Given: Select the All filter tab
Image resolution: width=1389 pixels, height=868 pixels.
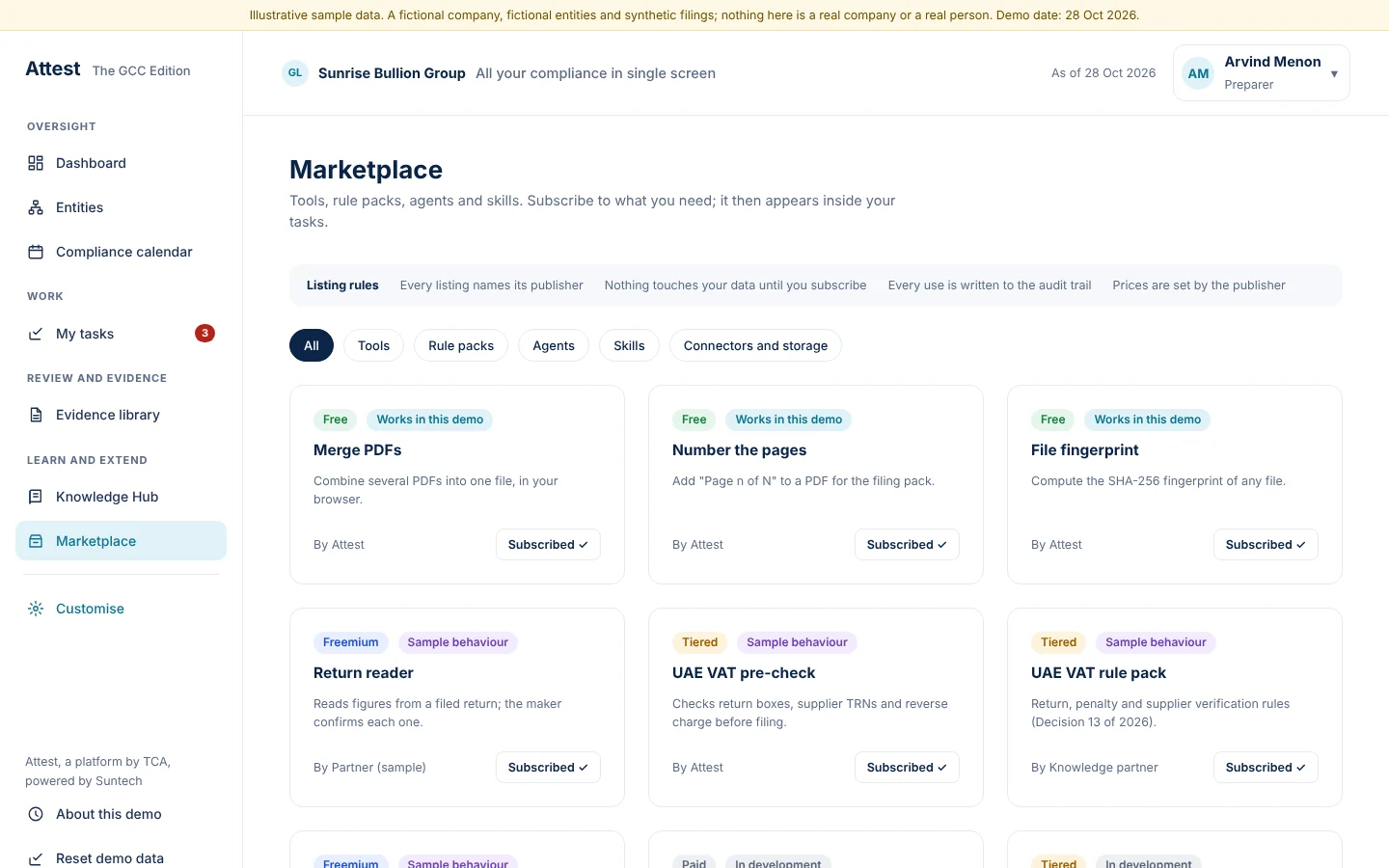Looking at the screenshot, I should (312, 345).
